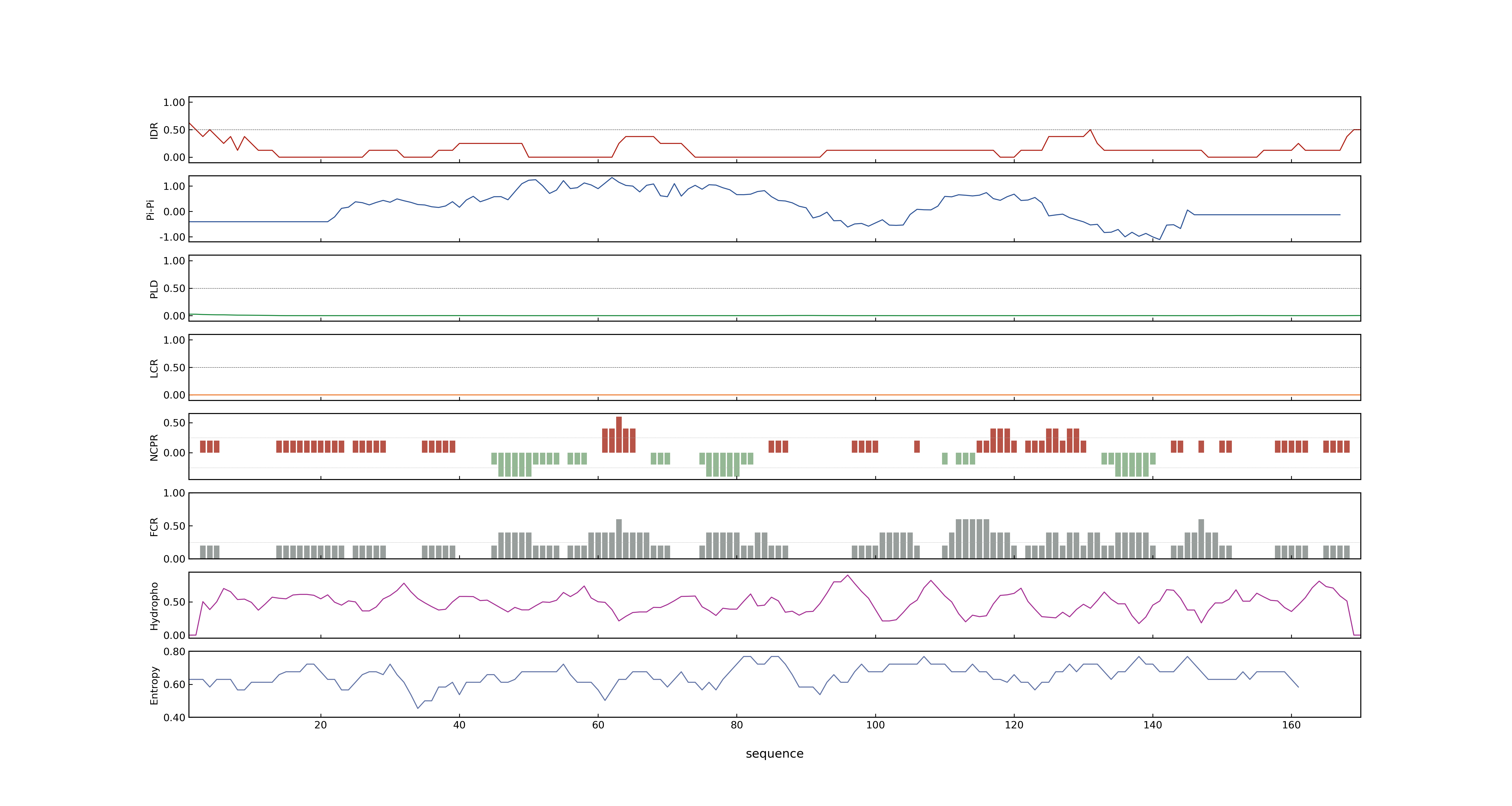The height and width of the screenshot is (806, 1512).
Task: Click the NCPR axis label
Action: pos(154,448)
